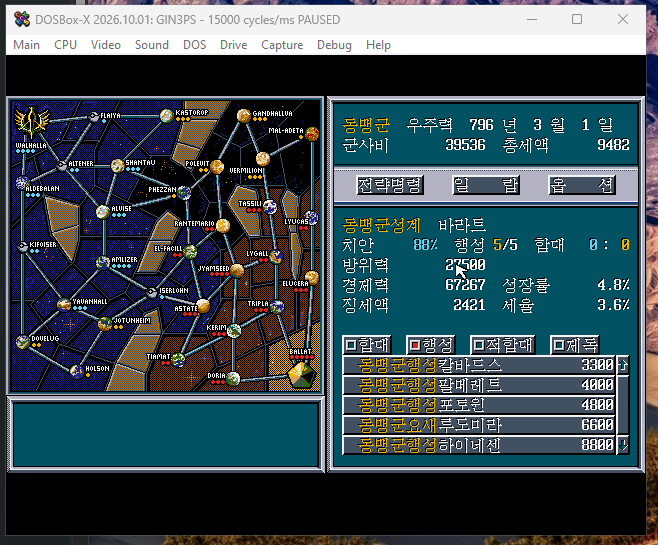Select the 포토원 planet row
The width and height of the screenshot is (658, 545).
pos(479,405)
